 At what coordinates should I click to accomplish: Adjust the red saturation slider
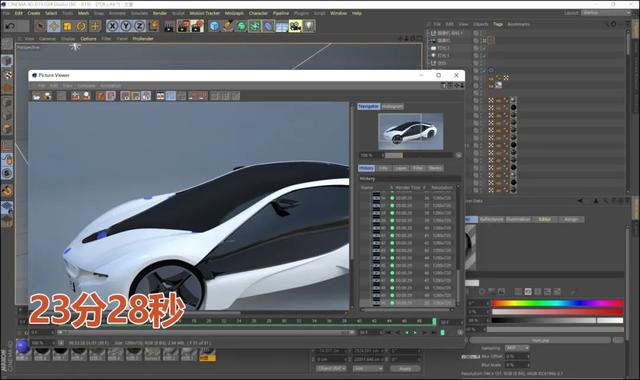[x=558, y=312]
